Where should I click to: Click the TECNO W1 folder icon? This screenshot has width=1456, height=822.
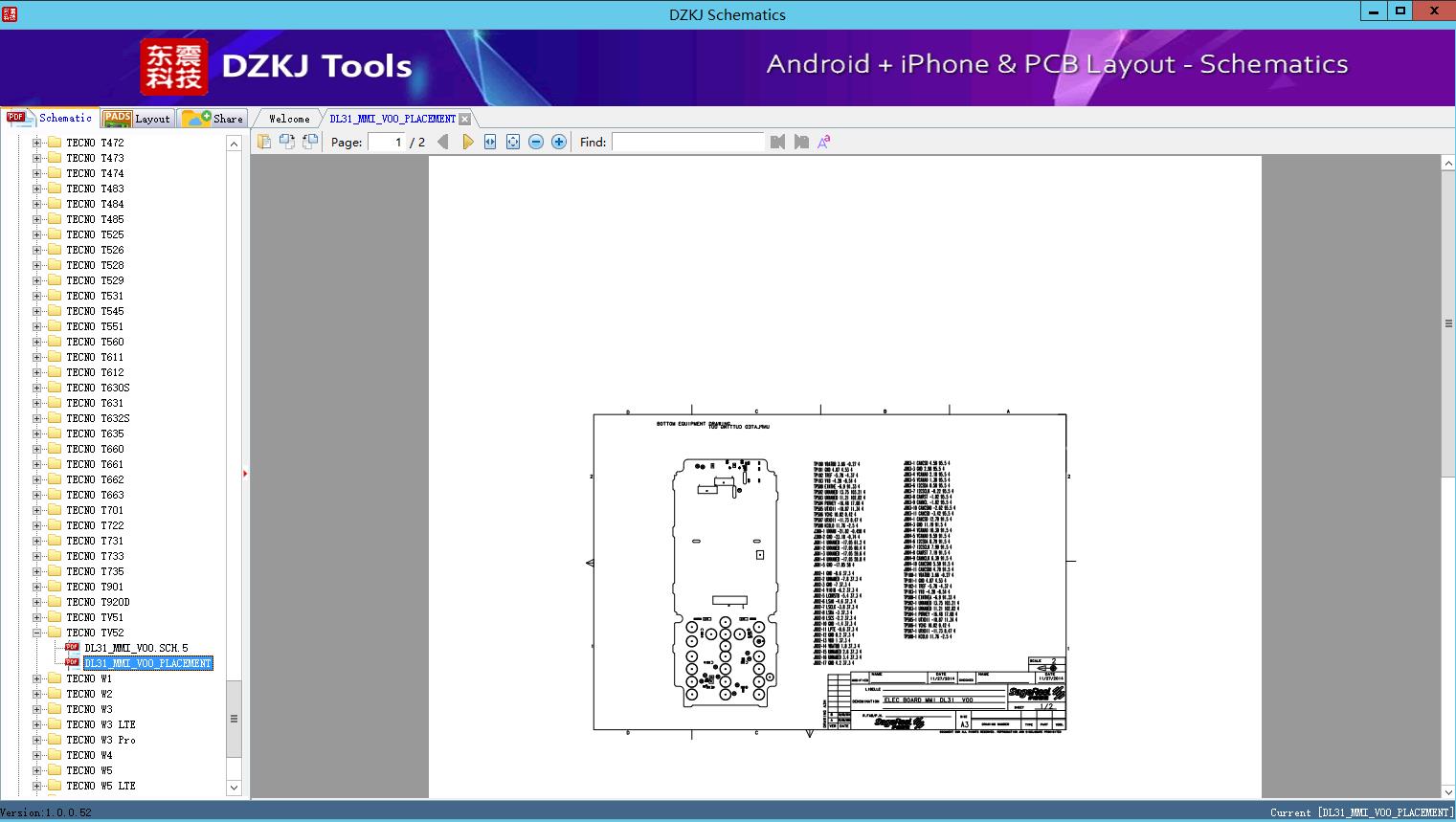[x=55, y=678]
